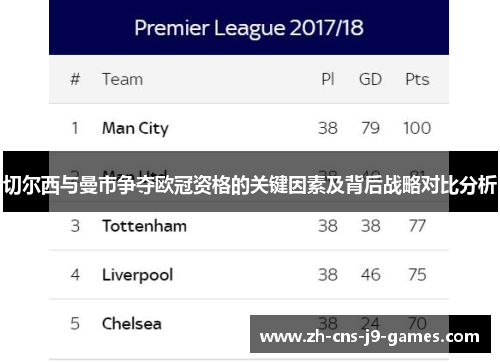Image resolution: width=500 pixels, height=362 pixels.
Task: Select the Chelsea team name
Action: 132,324
